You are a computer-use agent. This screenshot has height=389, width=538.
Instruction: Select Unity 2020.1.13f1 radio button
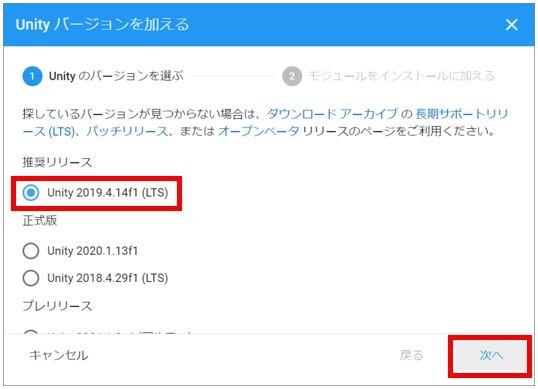coord(31,251)
